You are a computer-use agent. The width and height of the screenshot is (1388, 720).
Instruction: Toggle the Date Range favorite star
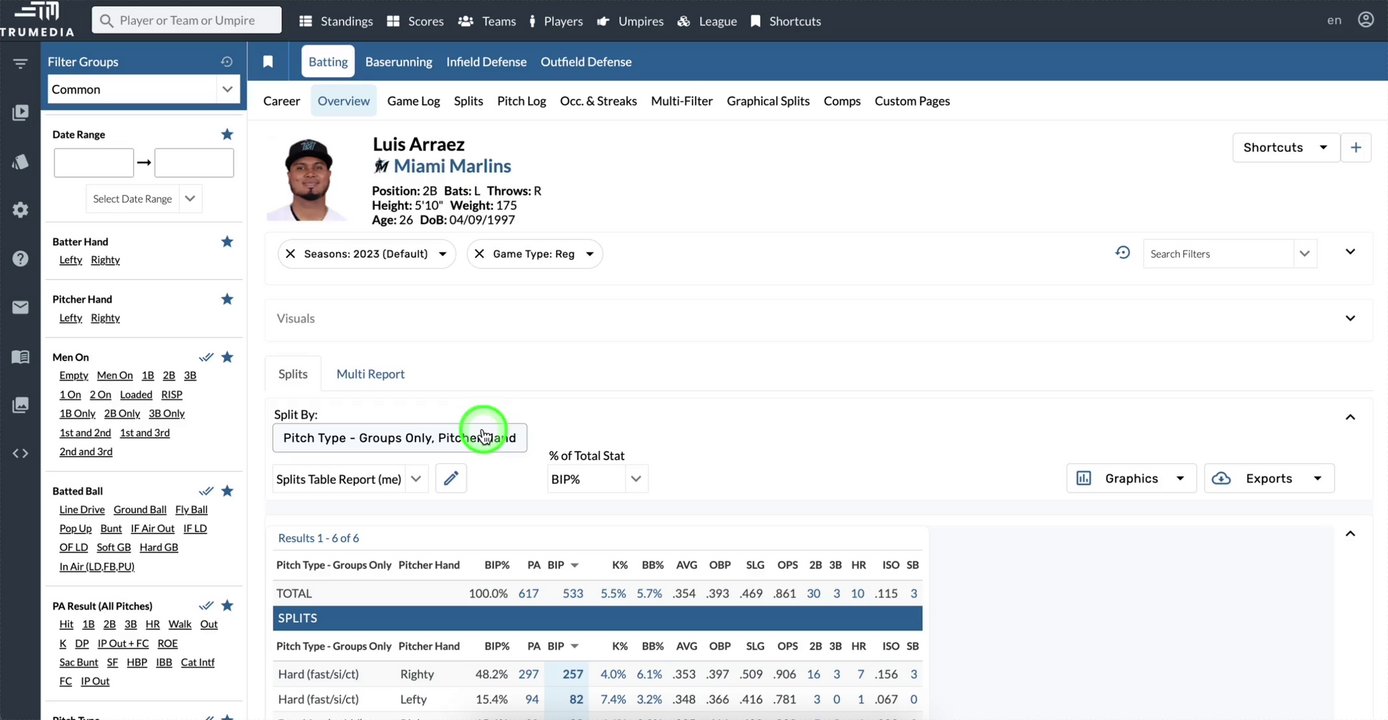click(227, 134)
